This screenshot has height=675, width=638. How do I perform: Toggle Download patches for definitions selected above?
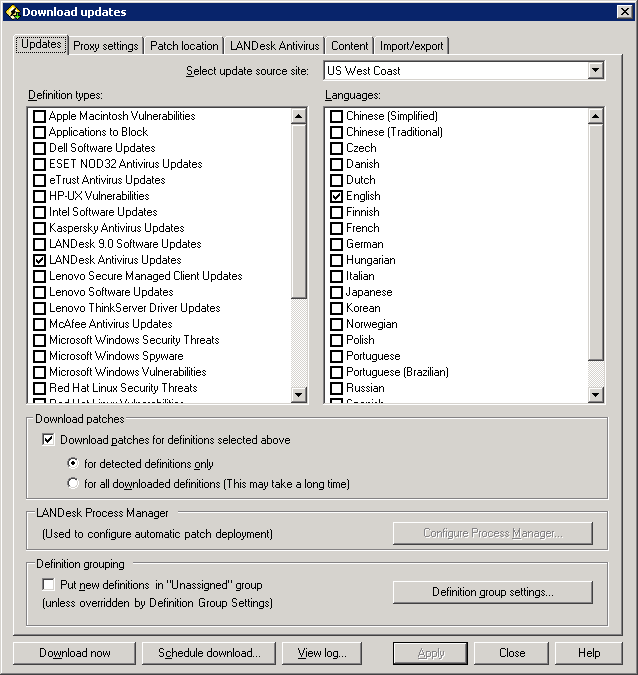(48, 440)
